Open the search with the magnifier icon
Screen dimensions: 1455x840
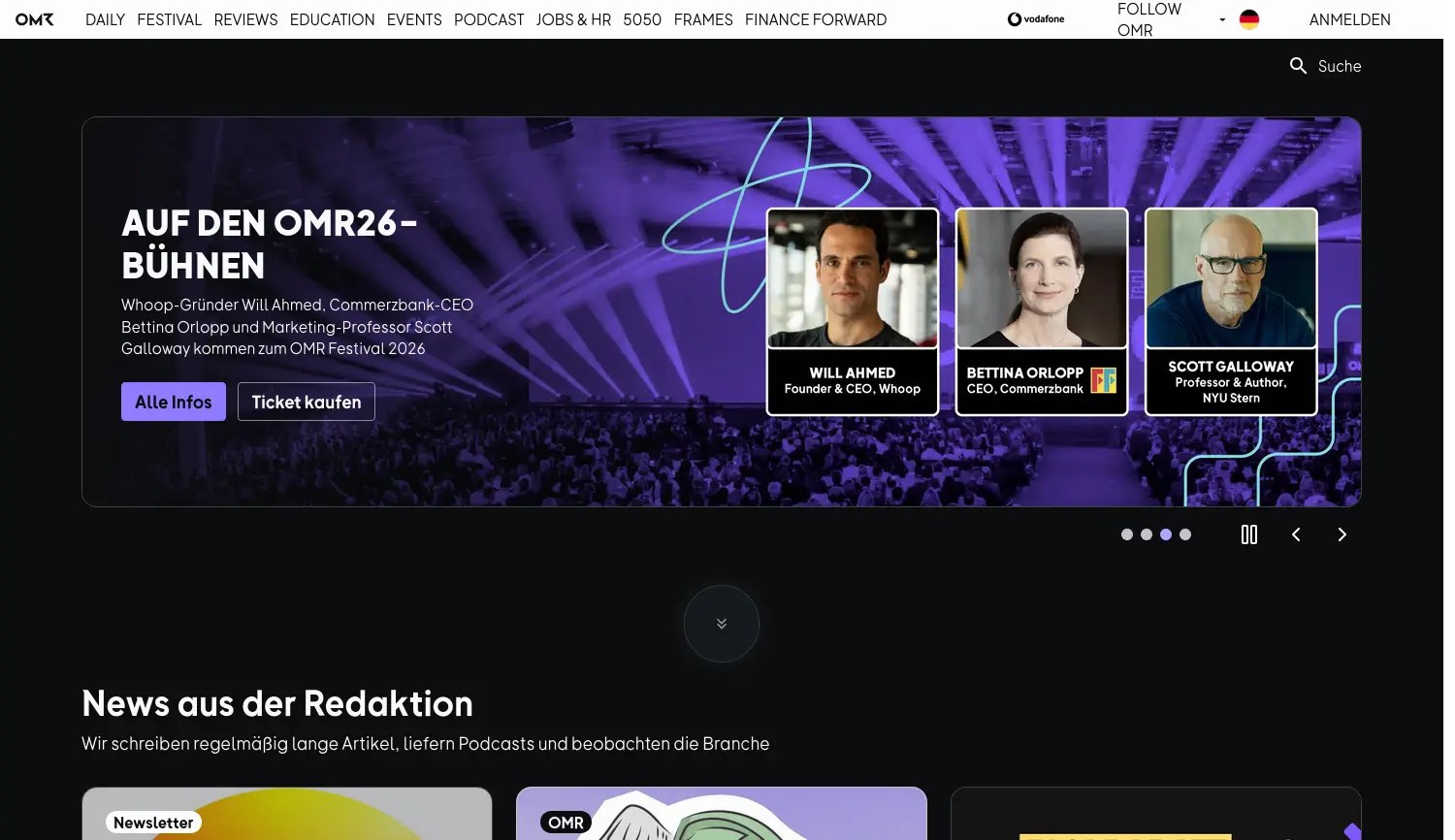1299,66
